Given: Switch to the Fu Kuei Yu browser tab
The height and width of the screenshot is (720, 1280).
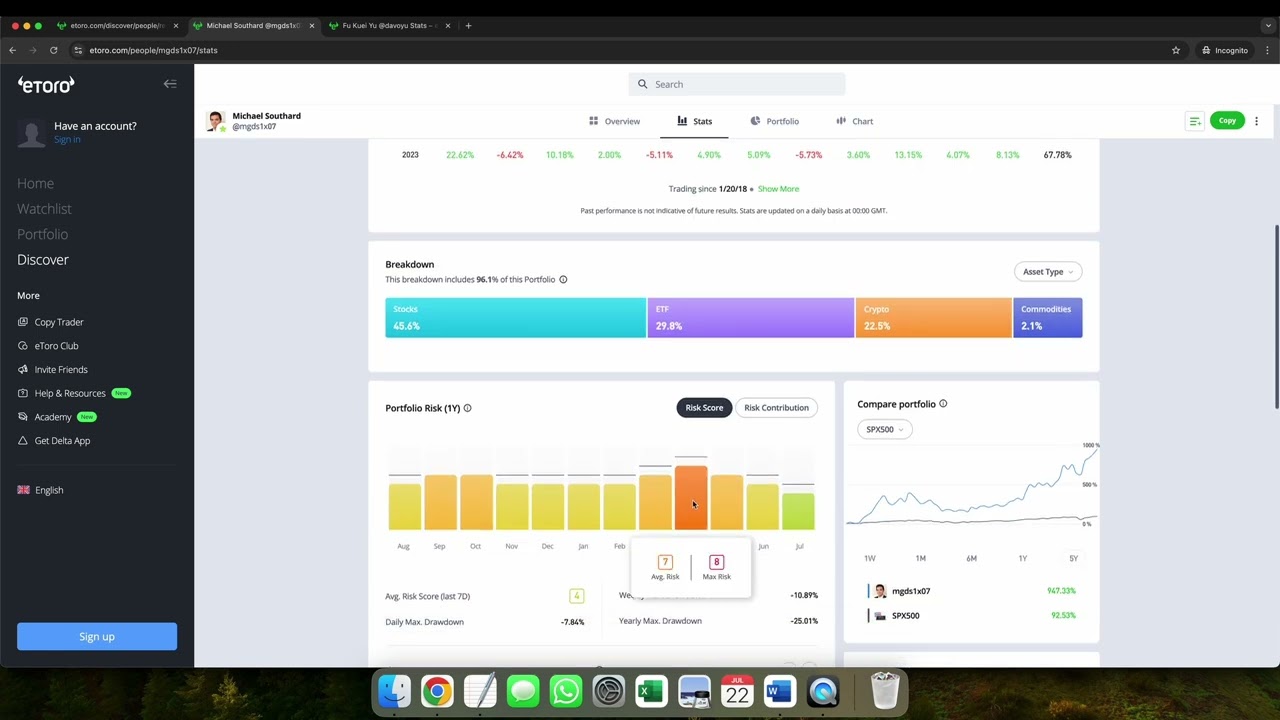Looking at the screenshot, I should coord(390,25).
